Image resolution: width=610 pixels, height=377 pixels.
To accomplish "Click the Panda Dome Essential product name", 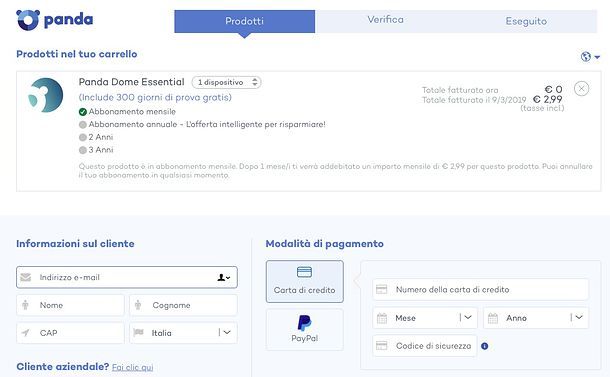I will coord(131,82).
